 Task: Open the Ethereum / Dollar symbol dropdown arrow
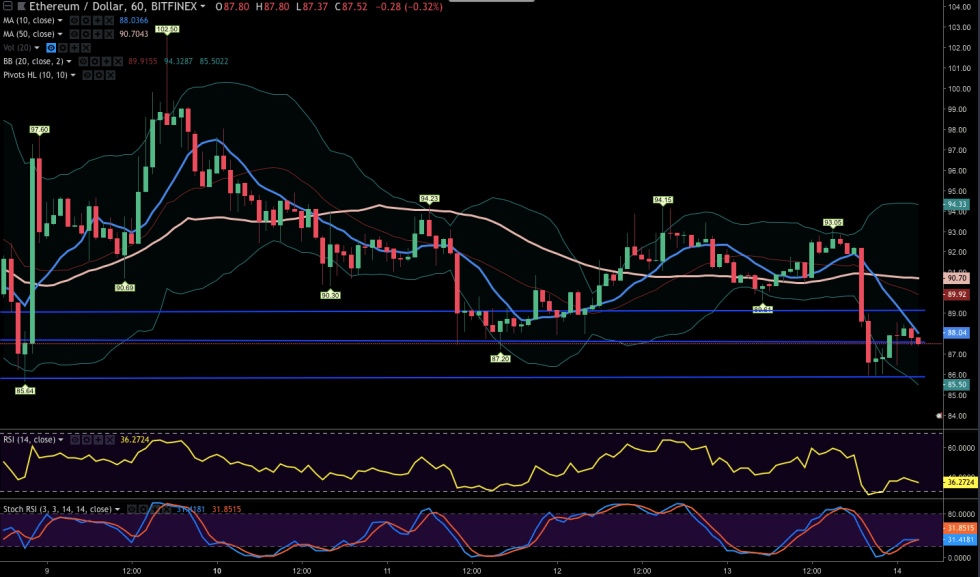click(203, 7)
